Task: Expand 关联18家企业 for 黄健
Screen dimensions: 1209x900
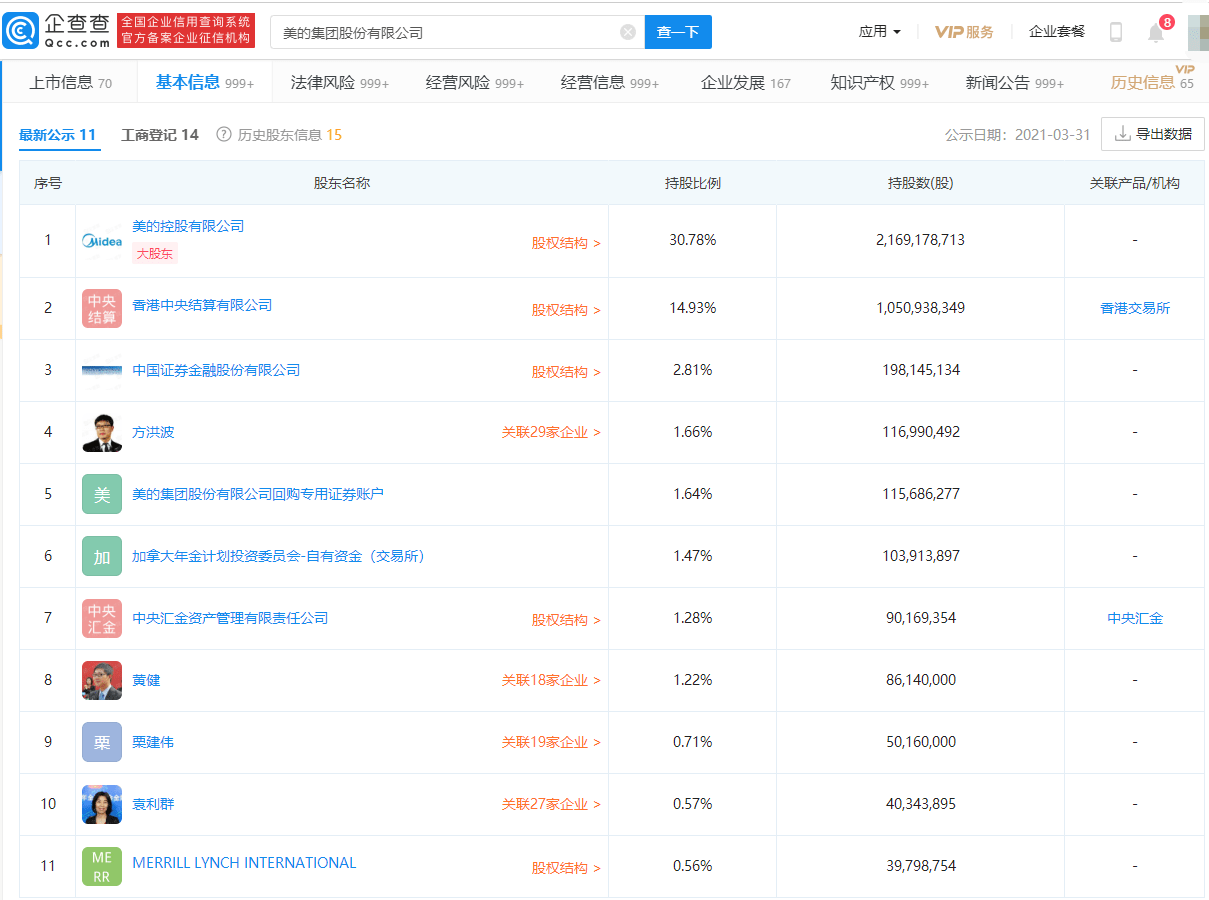Action: tap(551, 681)
